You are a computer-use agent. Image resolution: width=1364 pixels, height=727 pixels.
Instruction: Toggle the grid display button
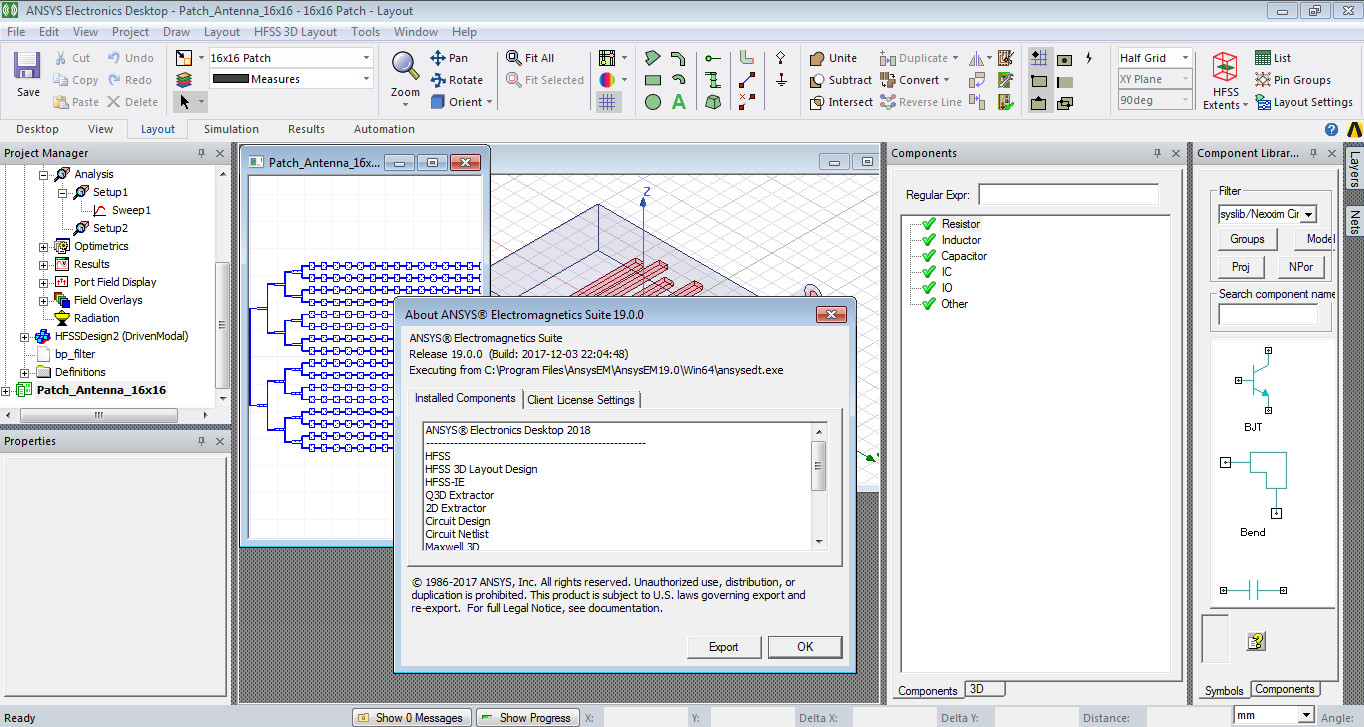click(607, 102)
